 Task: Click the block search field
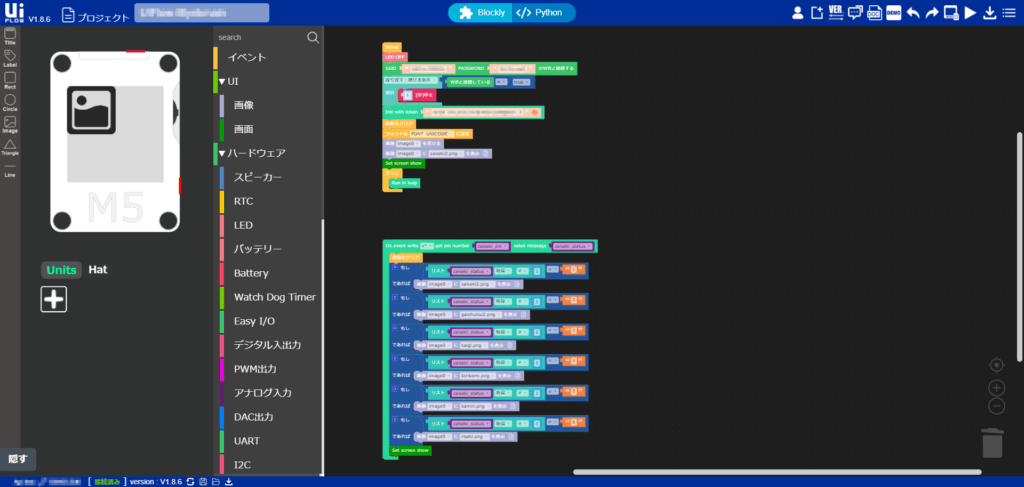click(x=260, y=37)
